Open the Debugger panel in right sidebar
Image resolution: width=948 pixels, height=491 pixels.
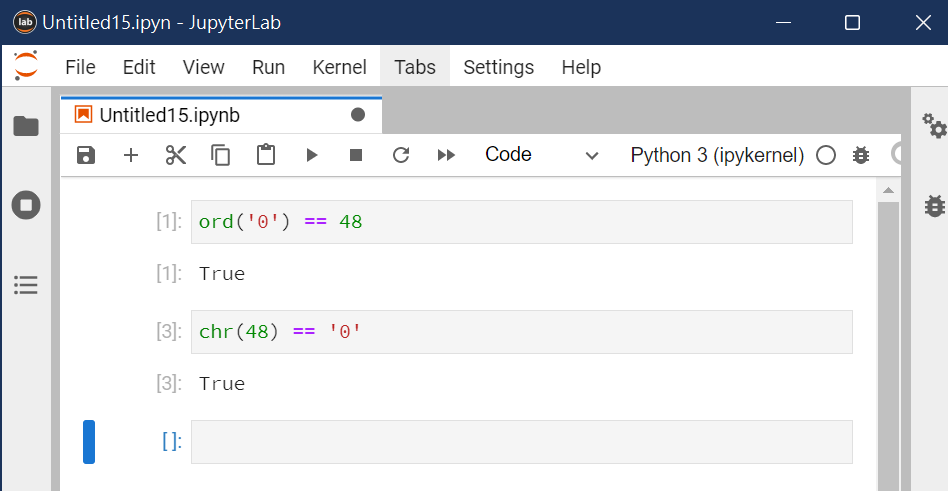point(935,206)
